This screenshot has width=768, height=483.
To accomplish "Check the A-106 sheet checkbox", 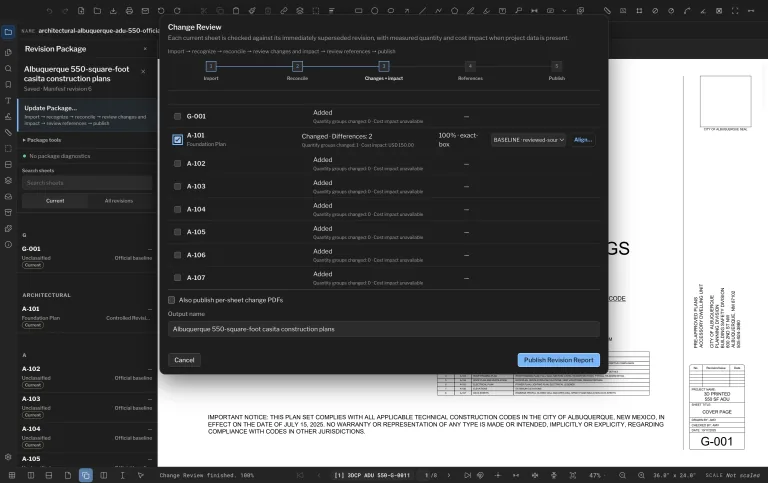I will 177,255.
